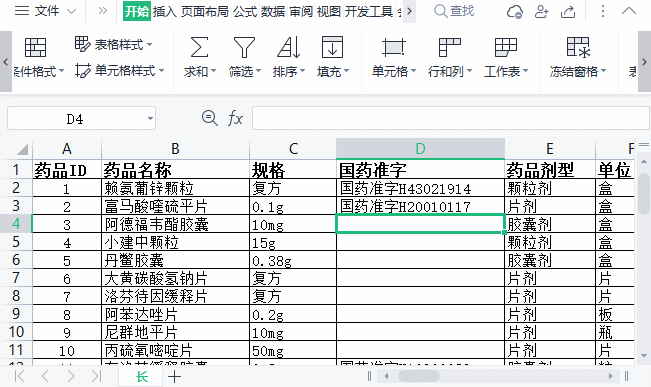Go to the previous sheet arrow
The image size is (651, 387).
tap(45, 377)
